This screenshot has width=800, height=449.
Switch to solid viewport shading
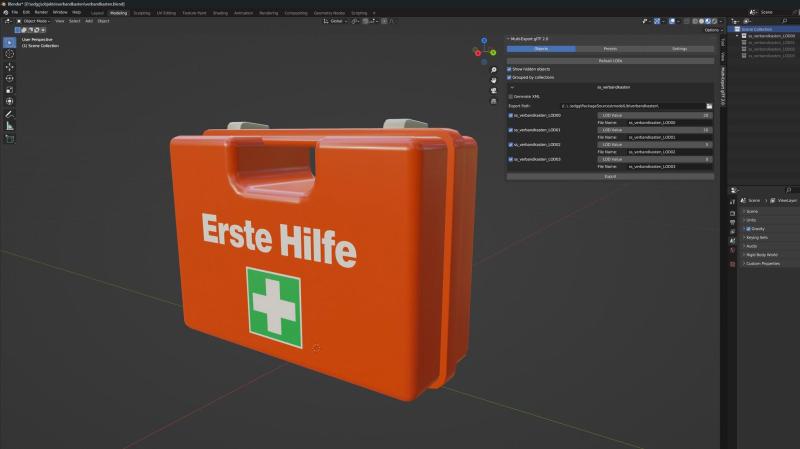[x=701, y=21]
